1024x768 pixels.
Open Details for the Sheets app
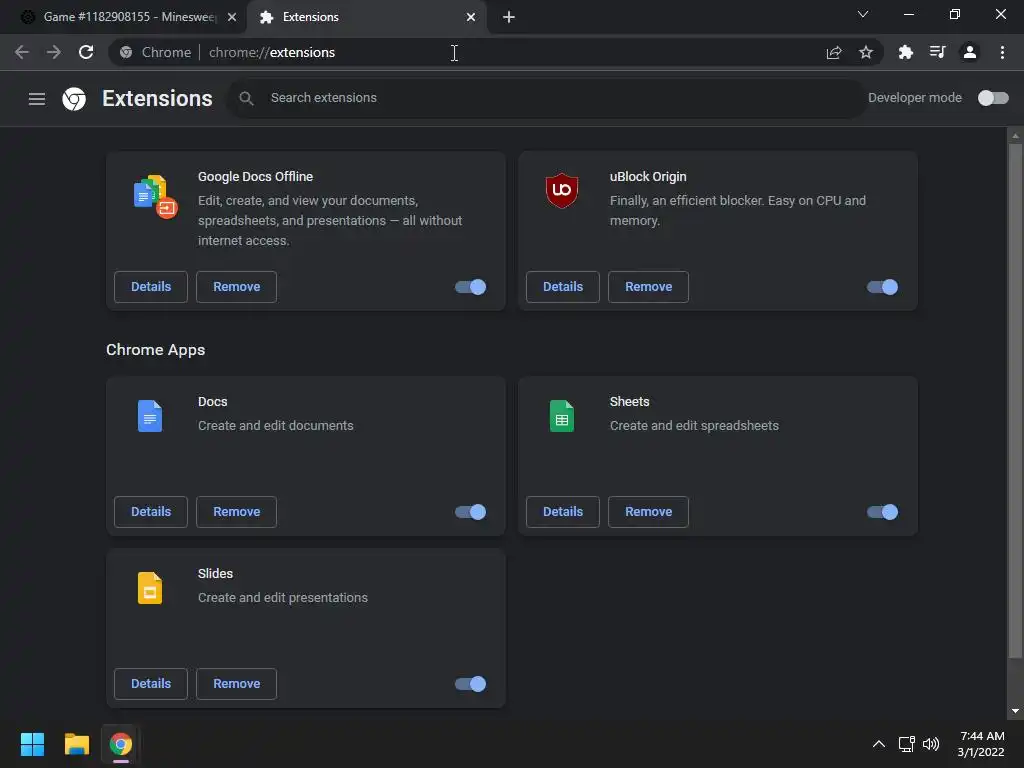pyautogui.click(x=563, y=512)
